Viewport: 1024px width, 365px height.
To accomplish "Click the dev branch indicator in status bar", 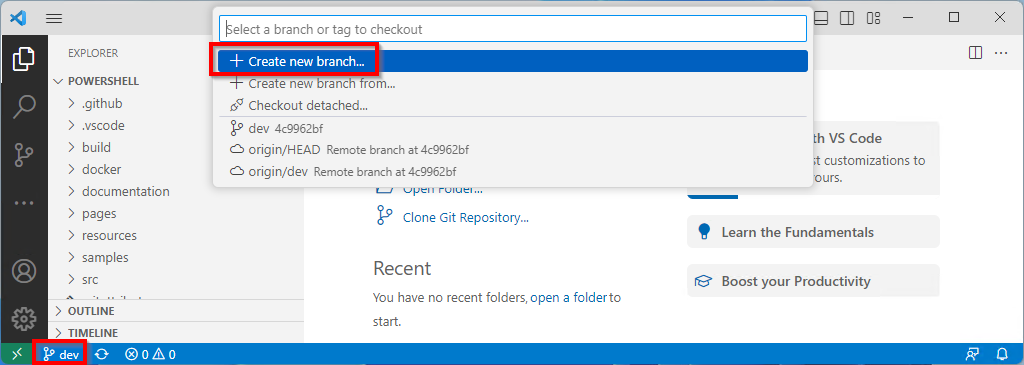I will 61,355.
